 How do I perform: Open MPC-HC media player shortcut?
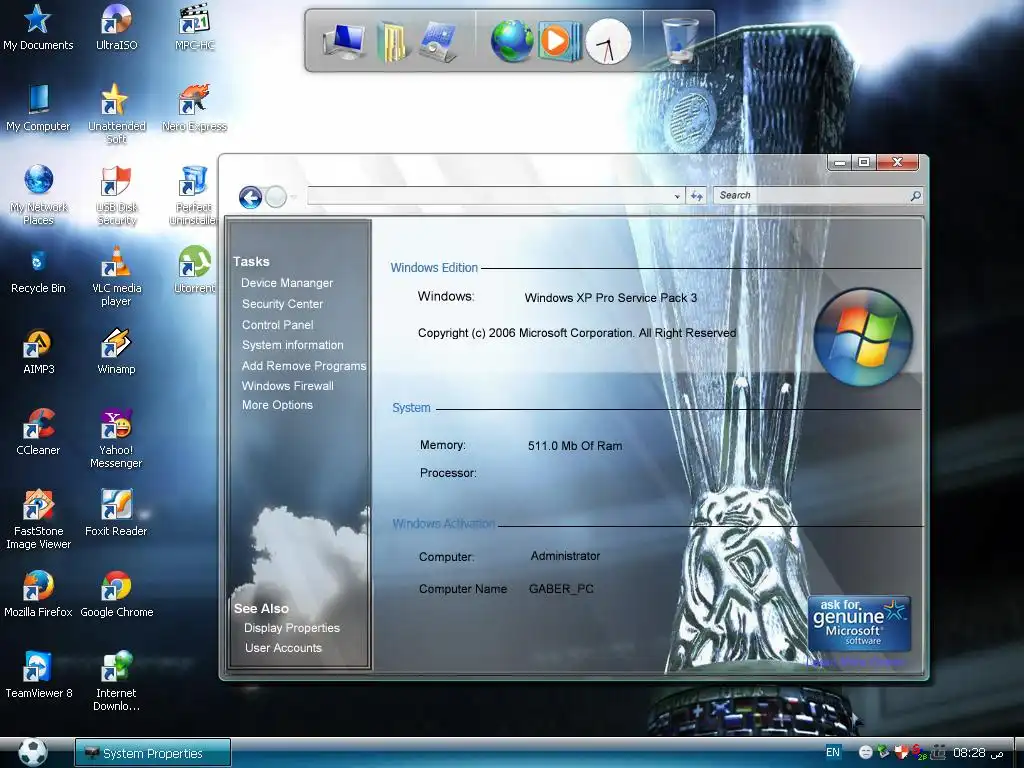pyautogui.click(x=194, y=27)
